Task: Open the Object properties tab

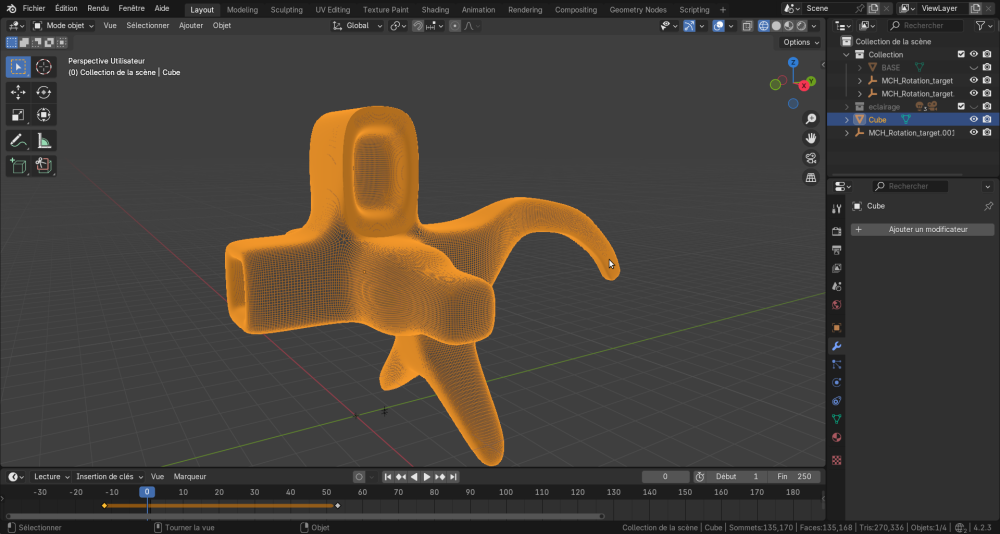Action: 837,327
